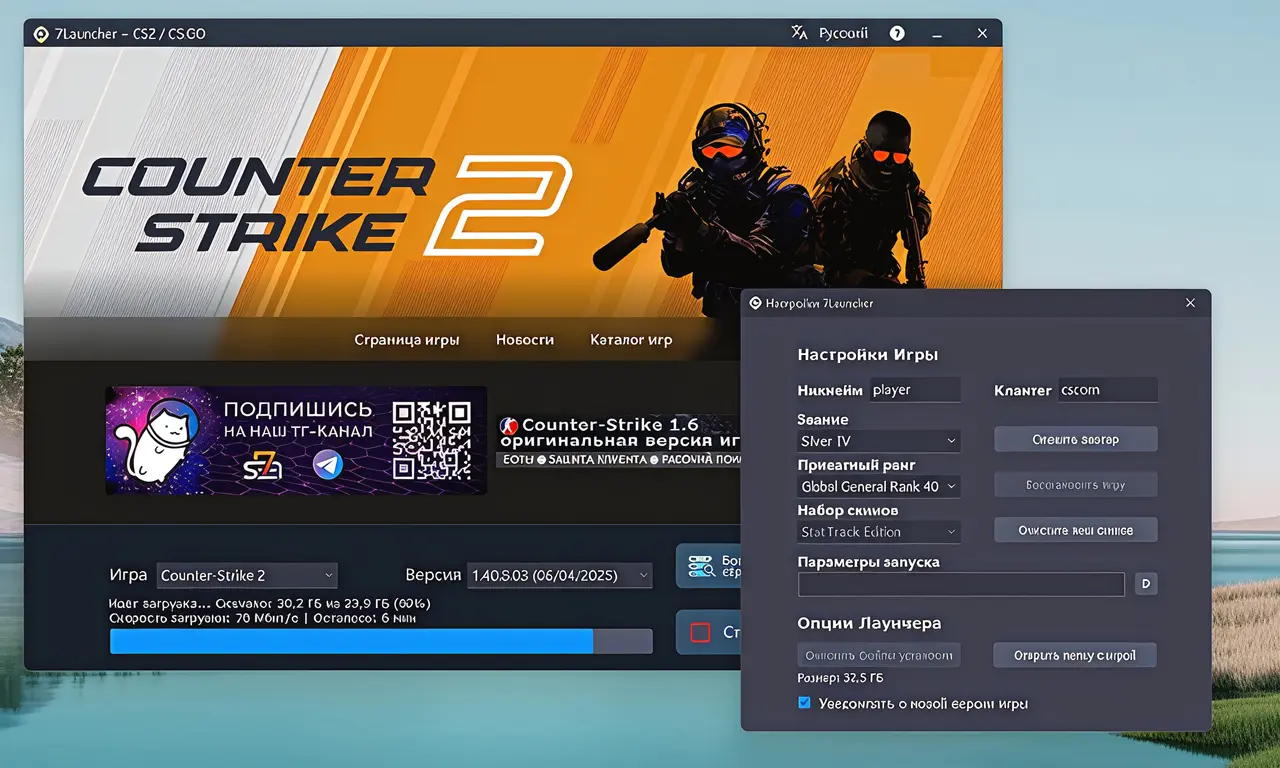Image resolution: width=1280 pixels, height=768 pixels.
Task: Click the blue download progress bar
Action: click(351, 642)
